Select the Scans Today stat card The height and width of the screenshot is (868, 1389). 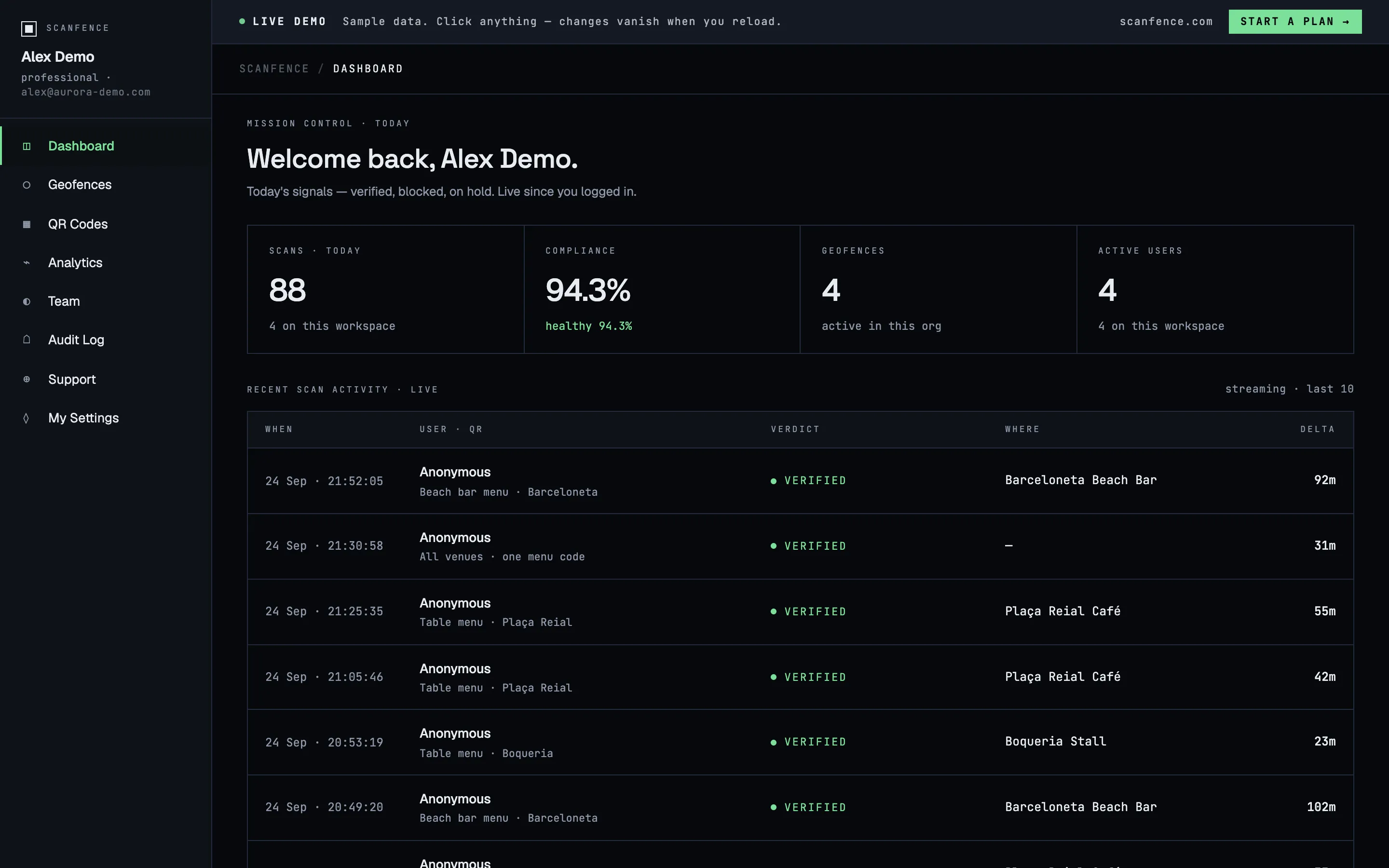tap(386, 289)
